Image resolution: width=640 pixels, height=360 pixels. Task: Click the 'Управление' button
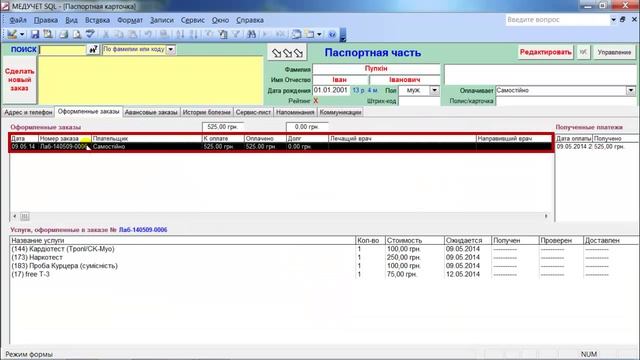[x=614, y=52]
